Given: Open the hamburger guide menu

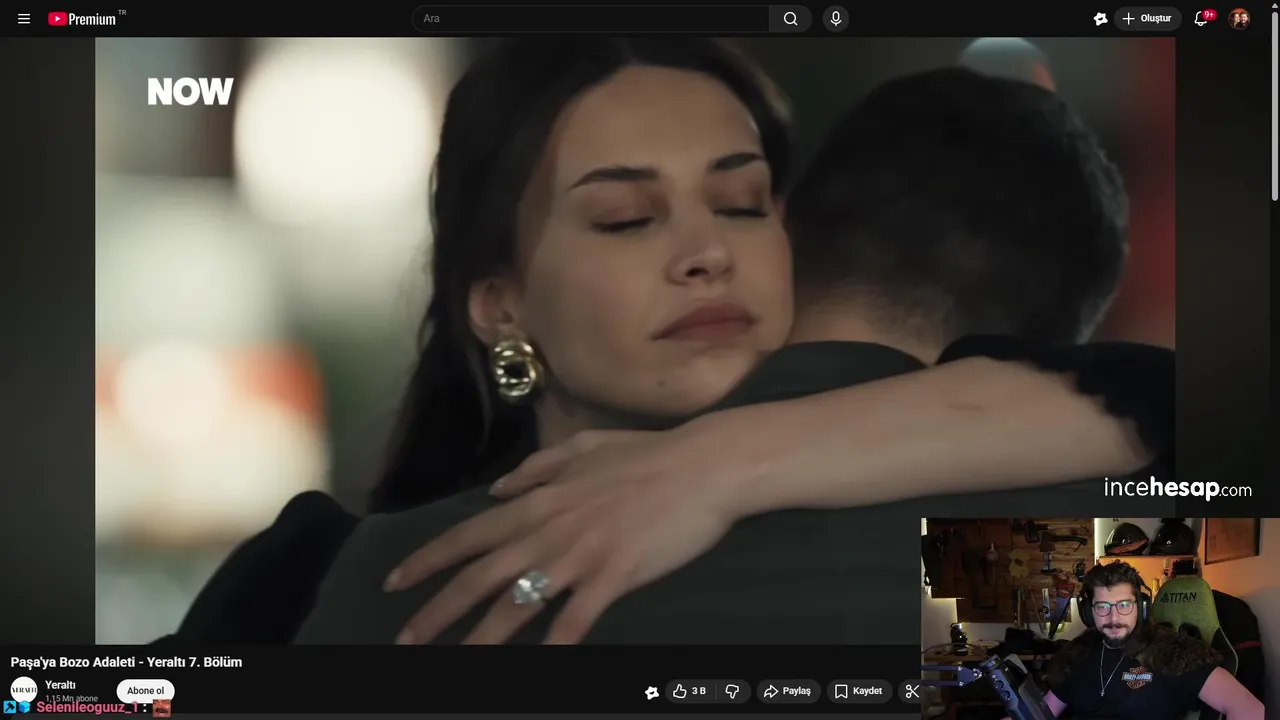Looking at the screenshot, I should pos(24,19).
